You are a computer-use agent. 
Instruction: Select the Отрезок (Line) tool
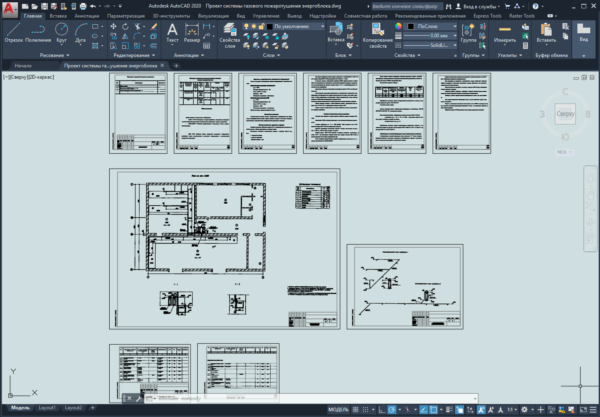[13, 32]
